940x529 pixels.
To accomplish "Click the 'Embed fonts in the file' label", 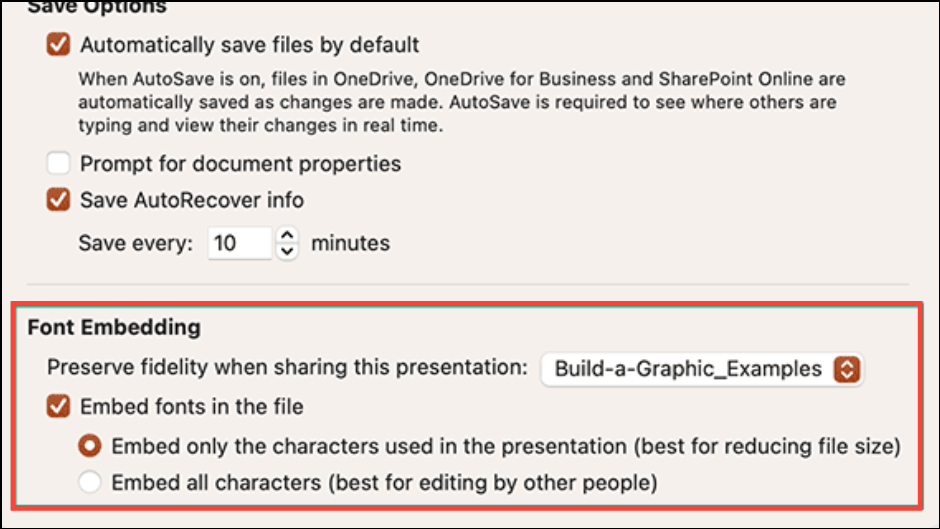I will pos(192,407).
